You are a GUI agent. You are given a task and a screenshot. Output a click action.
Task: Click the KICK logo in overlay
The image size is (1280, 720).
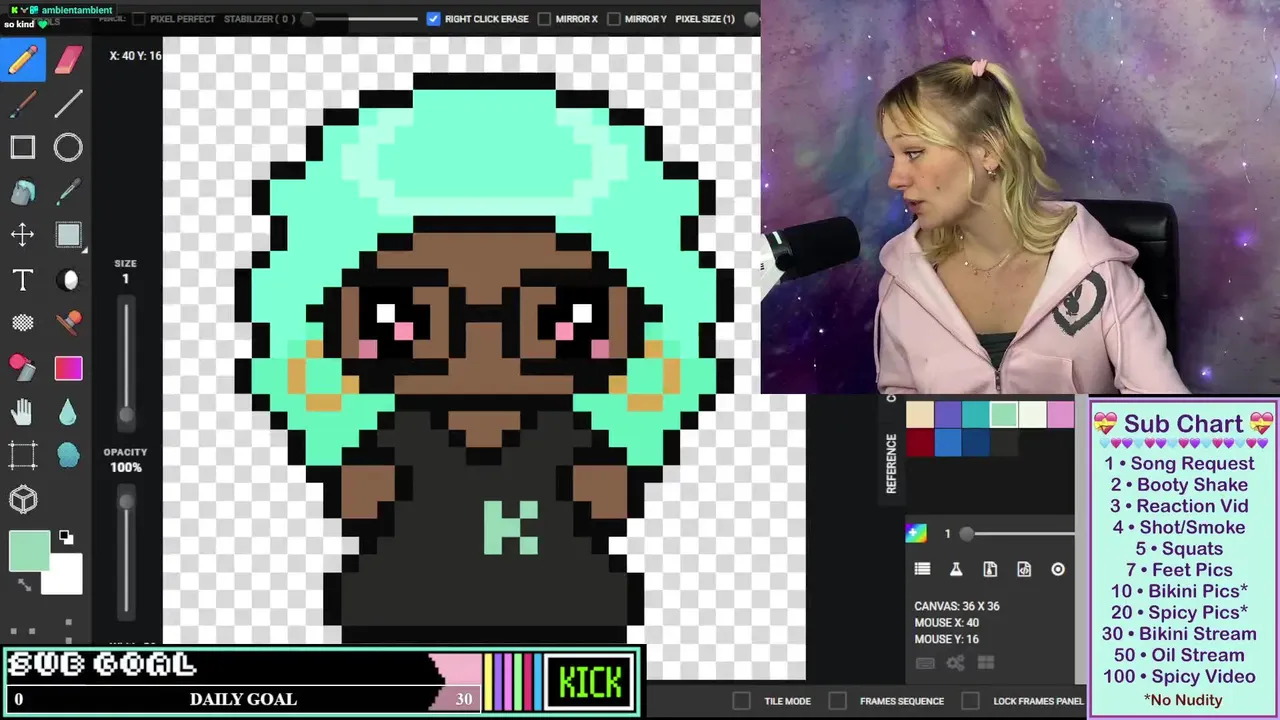[590, 682]
